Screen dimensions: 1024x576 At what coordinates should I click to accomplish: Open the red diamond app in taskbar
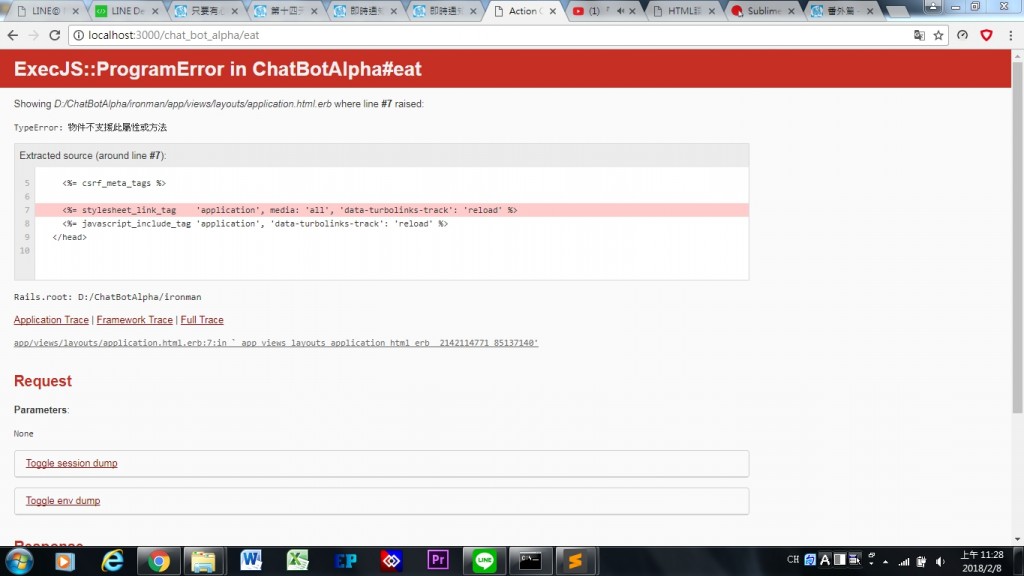tap(391, 561)
